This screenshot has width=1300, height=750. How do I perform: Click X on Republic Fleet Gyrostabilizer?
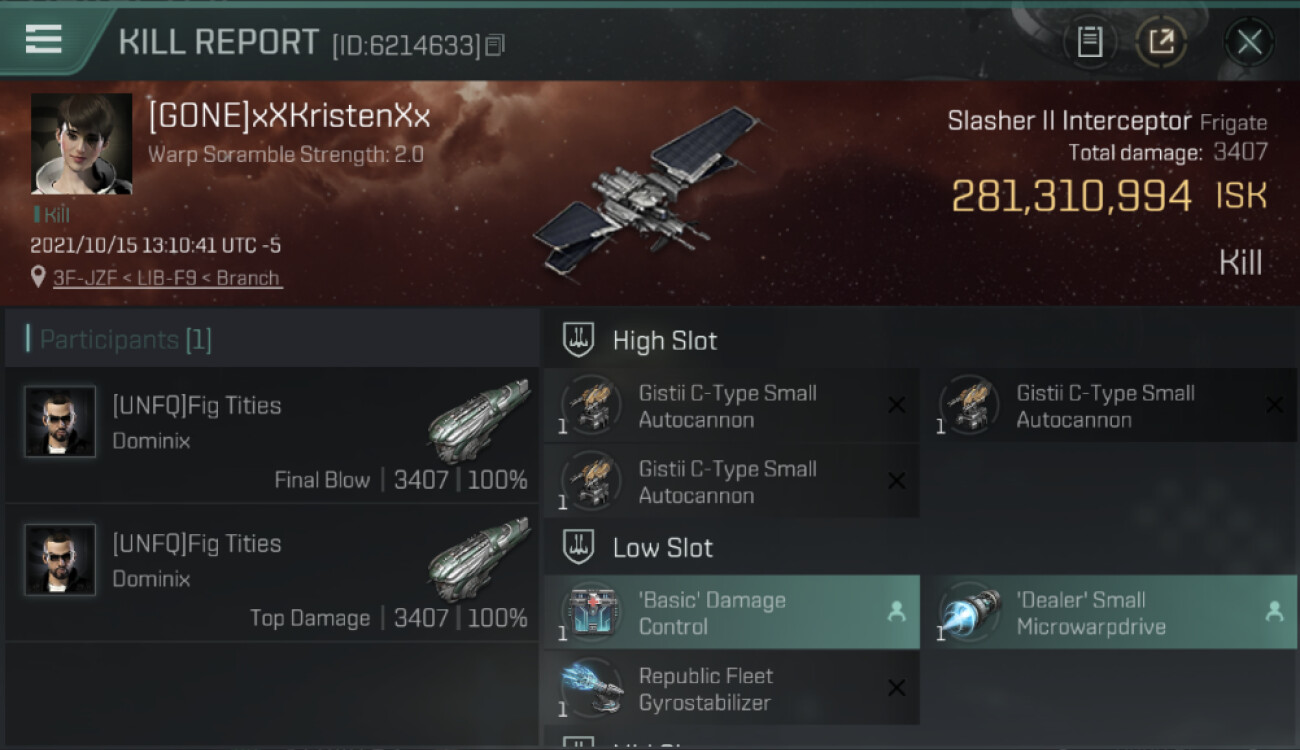click(896, 688)
